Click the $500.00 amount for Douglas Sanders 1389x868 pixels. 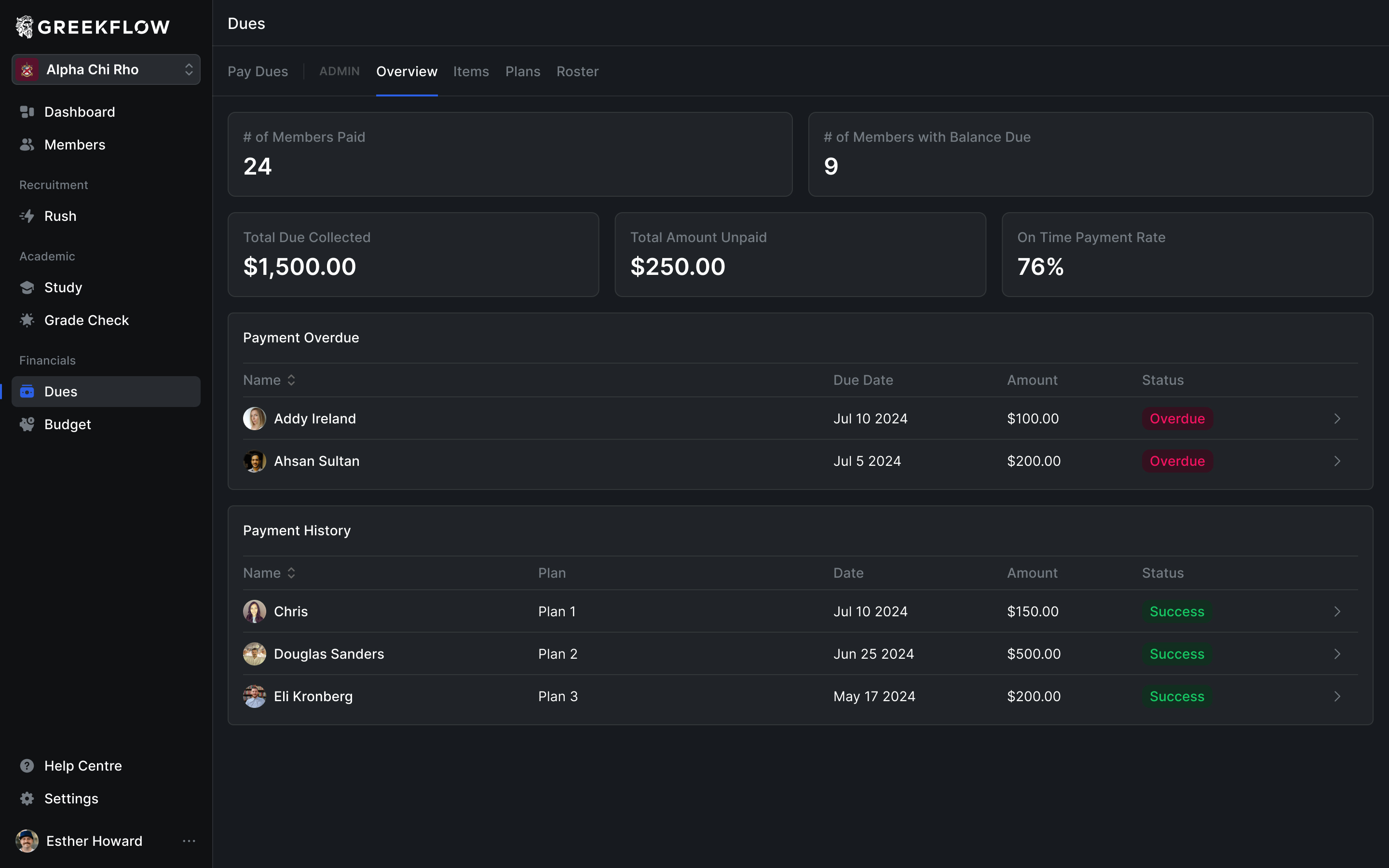pyautogui.click(x=1034, y=654)
